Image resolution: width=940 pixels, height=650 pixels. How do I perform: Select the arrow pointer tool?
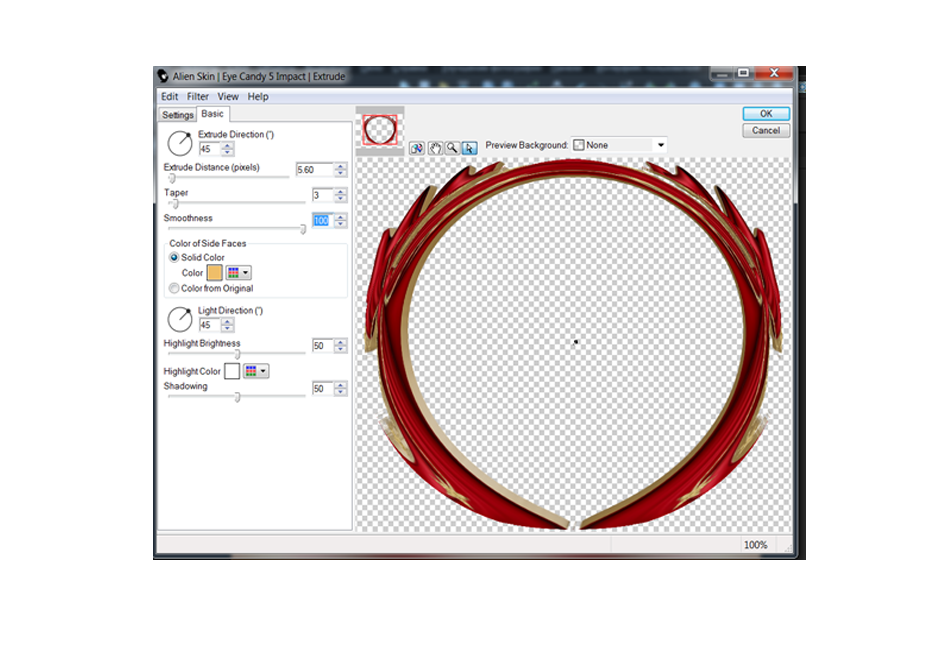(468, 148)
